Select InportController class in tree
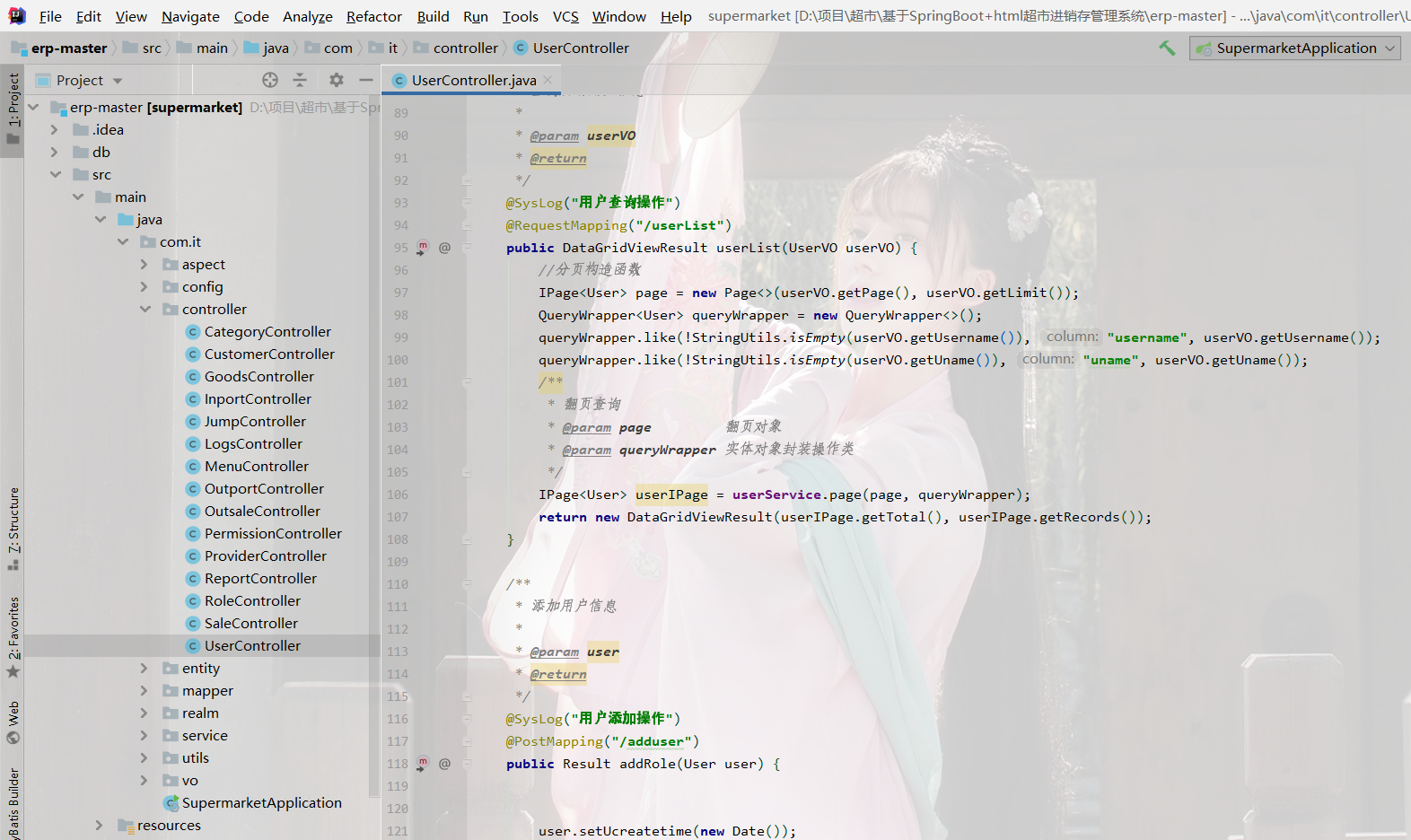 point(258,398)
